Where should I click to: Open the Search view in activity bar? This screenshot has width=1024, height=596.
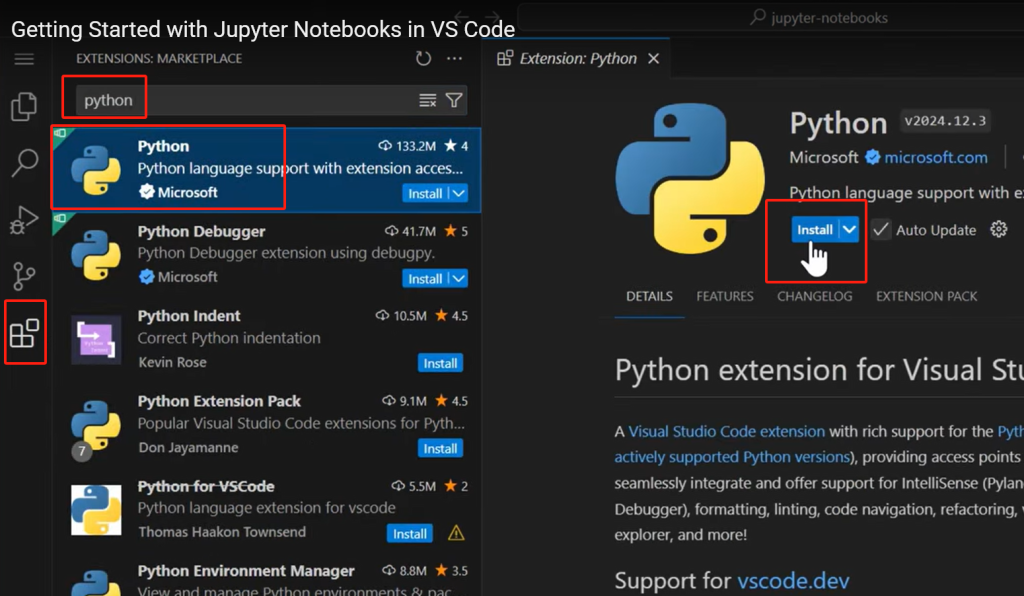[x=24, y=162]
